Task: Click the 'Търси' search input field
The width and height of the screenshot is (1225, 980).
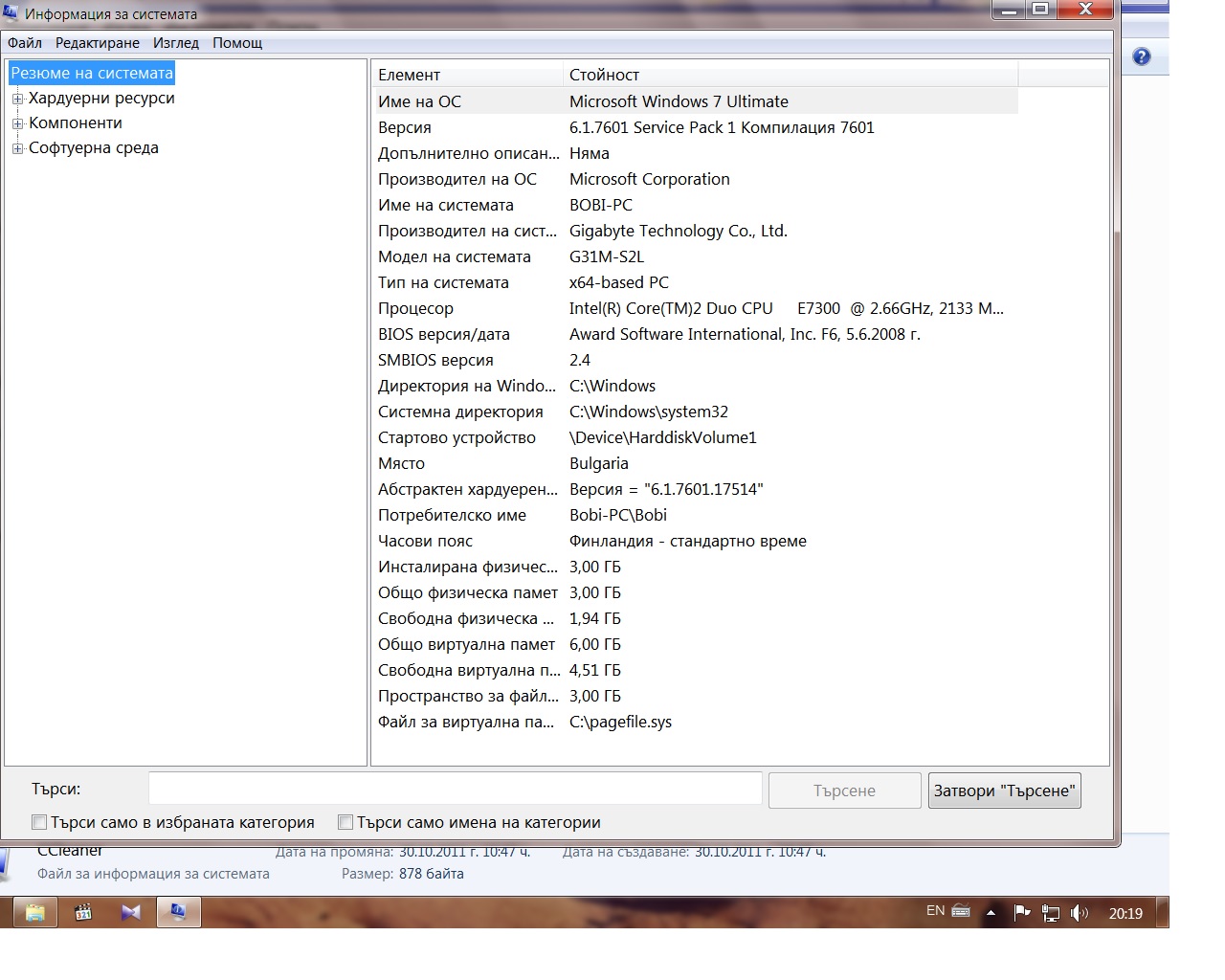Action: (455, 790)
